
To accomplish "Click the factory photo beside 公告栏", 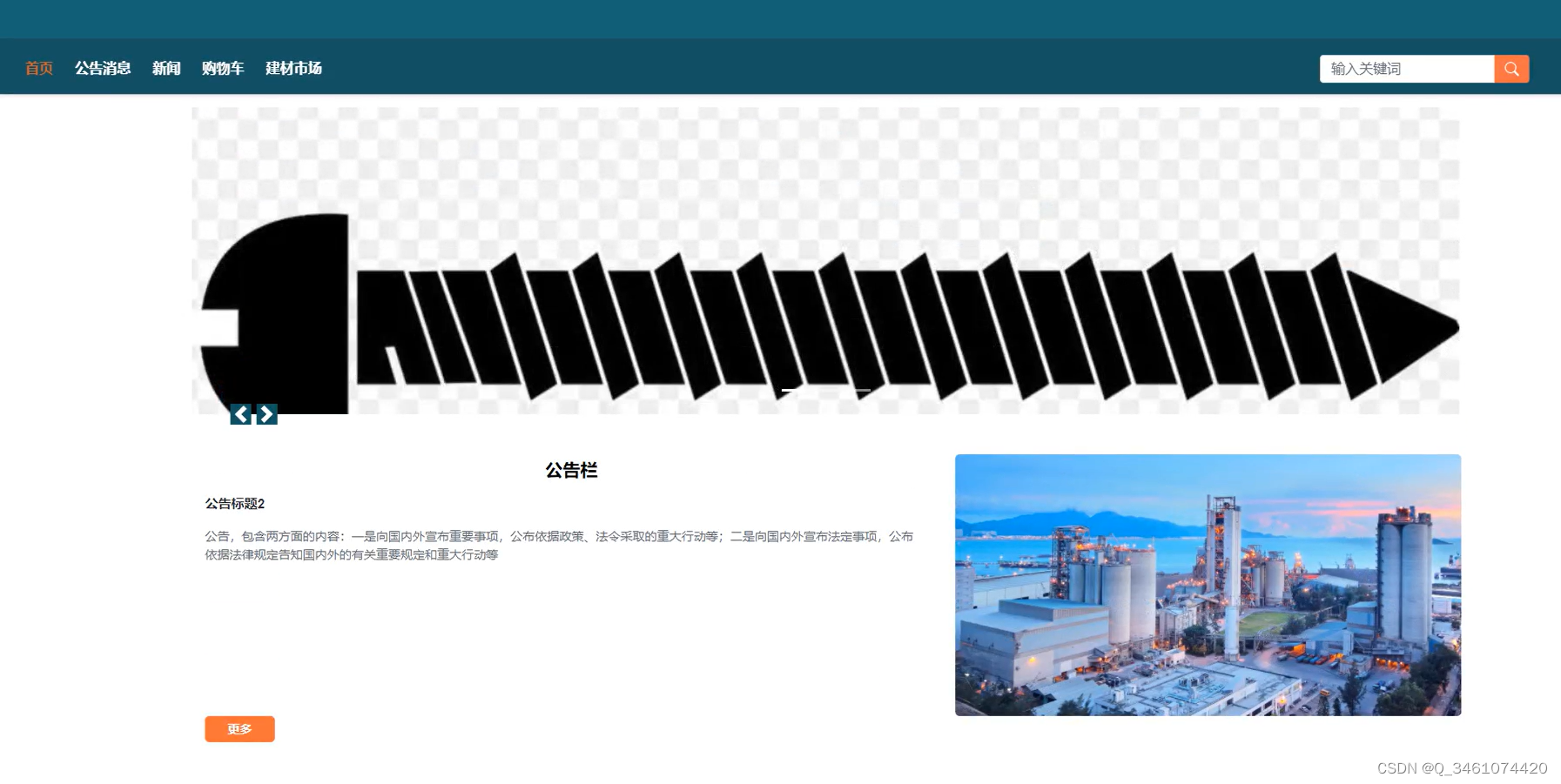I will click(1208, 585).
